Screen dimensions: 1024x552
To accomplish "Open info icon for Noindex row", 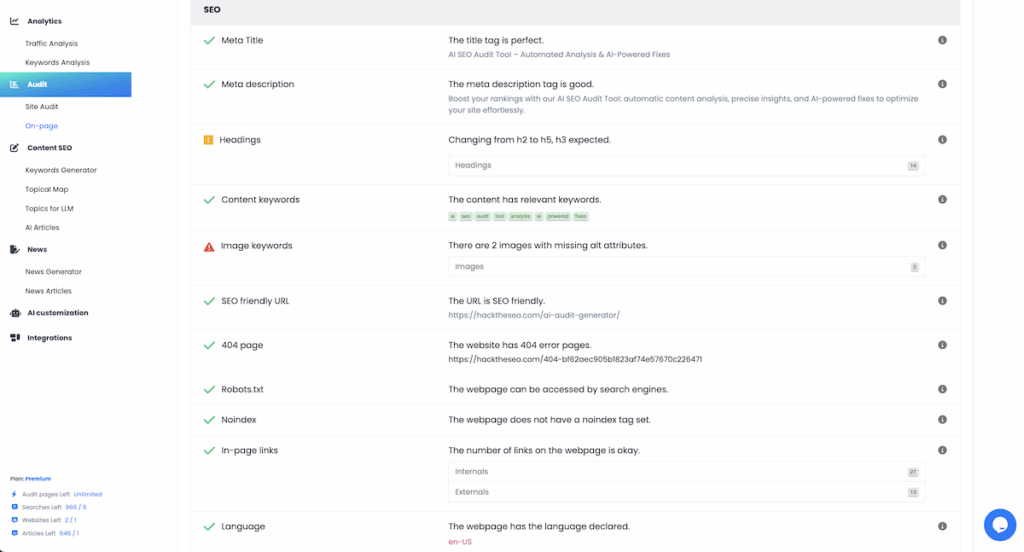I will [x=942, y=420].
